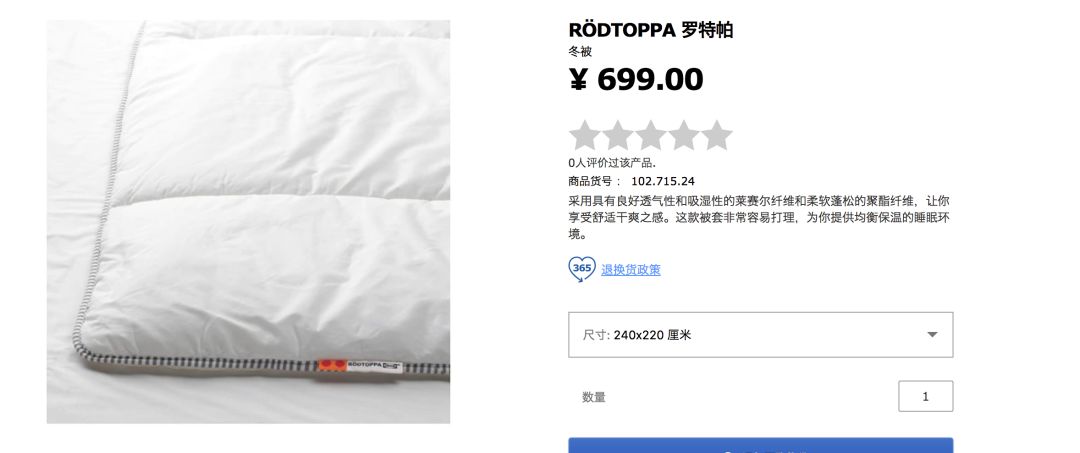
Task: Rate the product with the first star
Action: pos(584,135)
